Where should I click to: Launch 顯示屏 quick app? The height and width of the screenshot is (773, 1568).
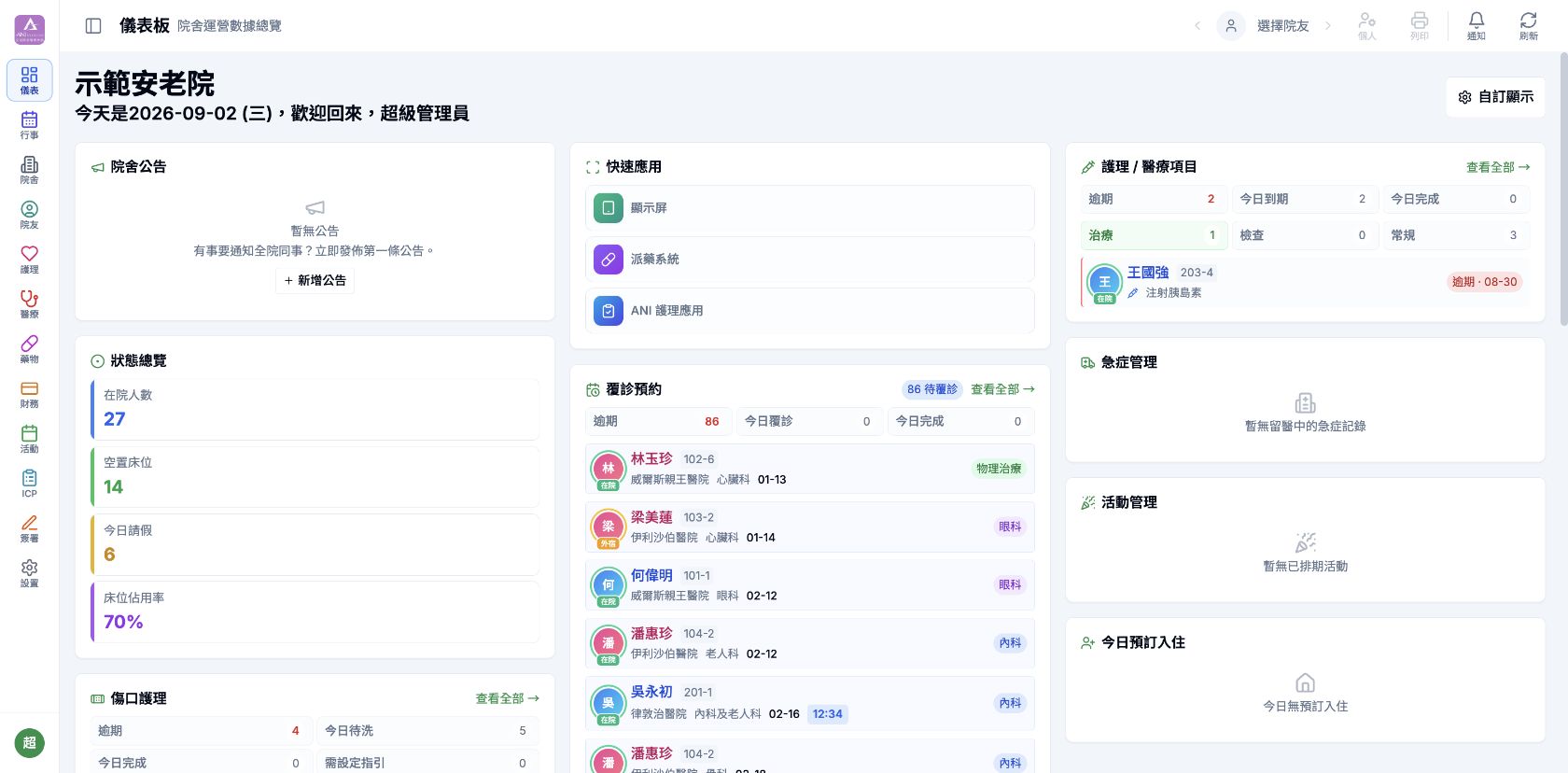point(810,208)
